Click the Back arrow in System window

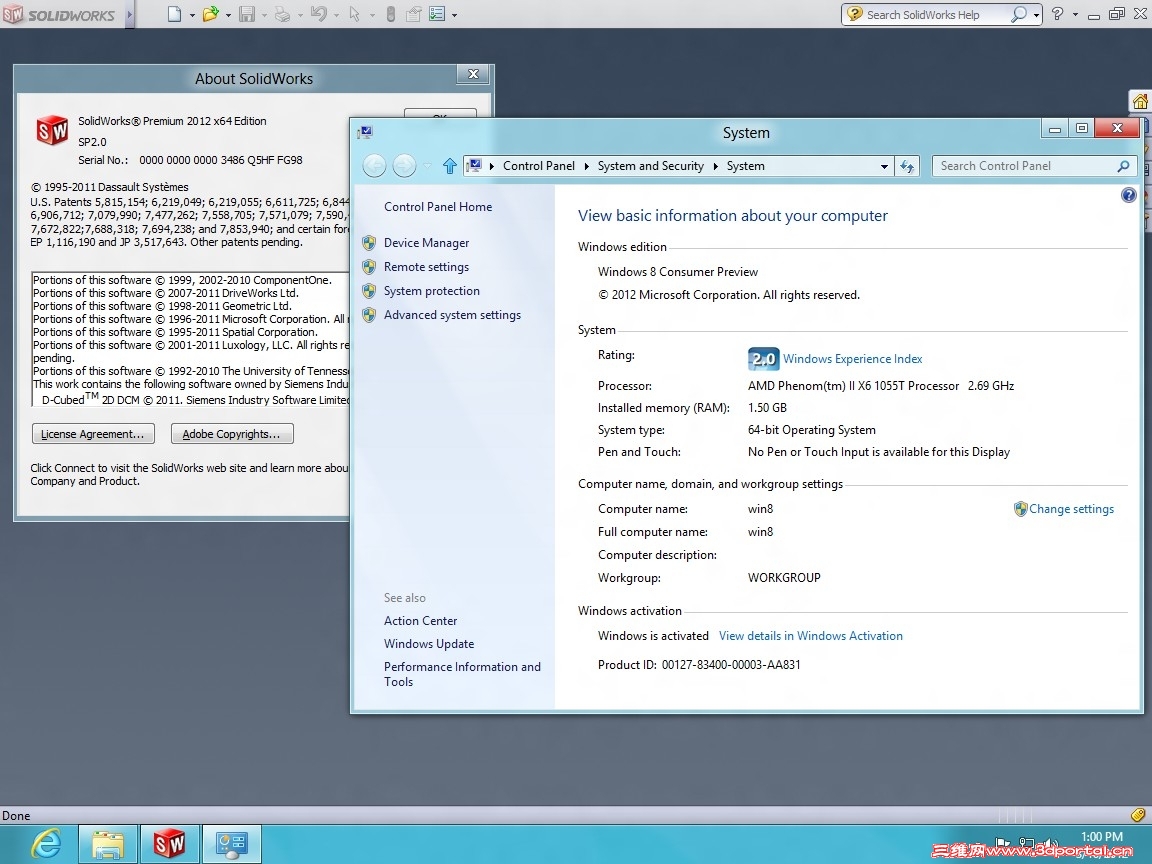(375, 166)
